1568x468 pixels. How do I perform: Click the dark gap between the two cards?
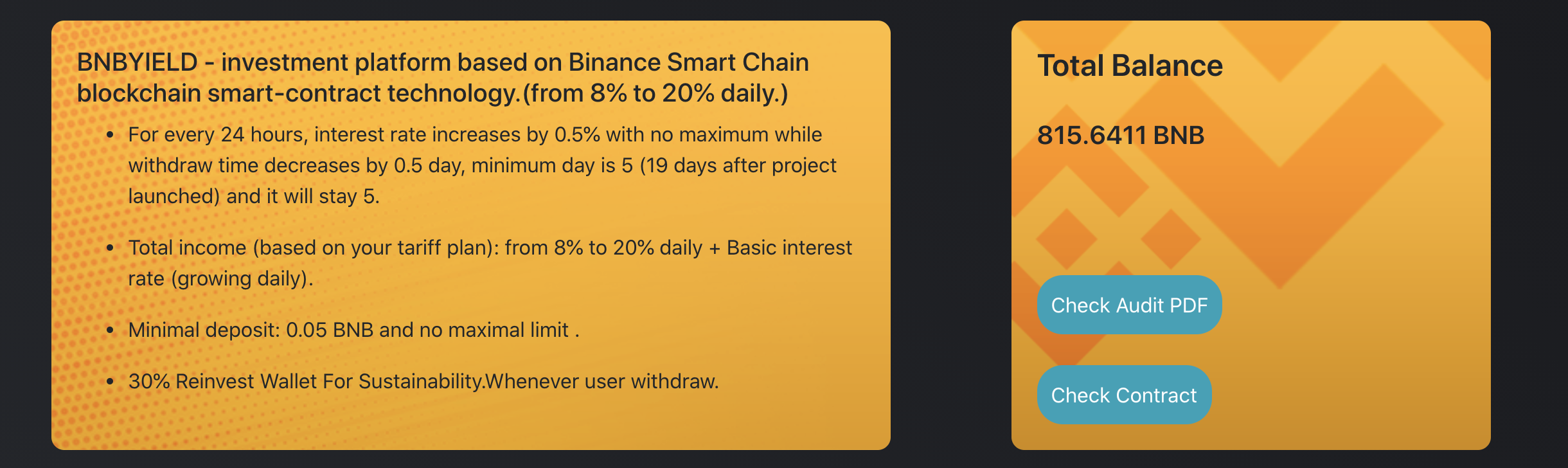coord(951,235)
